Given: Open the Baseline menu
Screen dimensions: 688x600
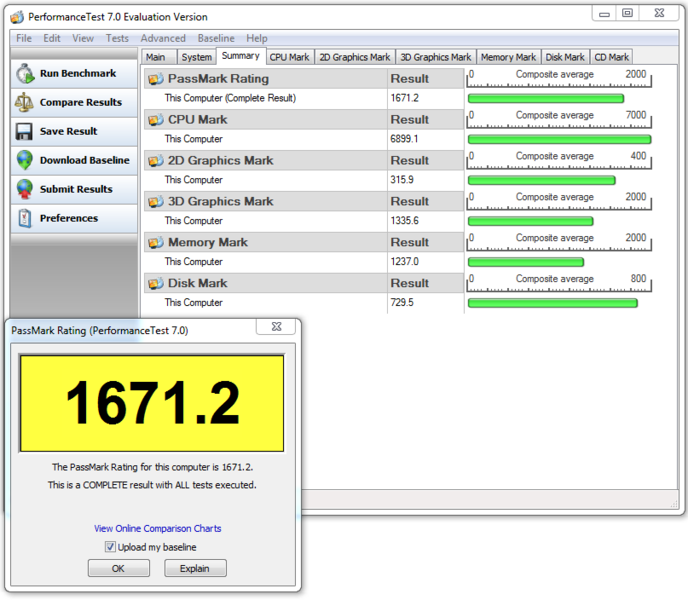Looking at the screenshot, I should coord(216,38).
